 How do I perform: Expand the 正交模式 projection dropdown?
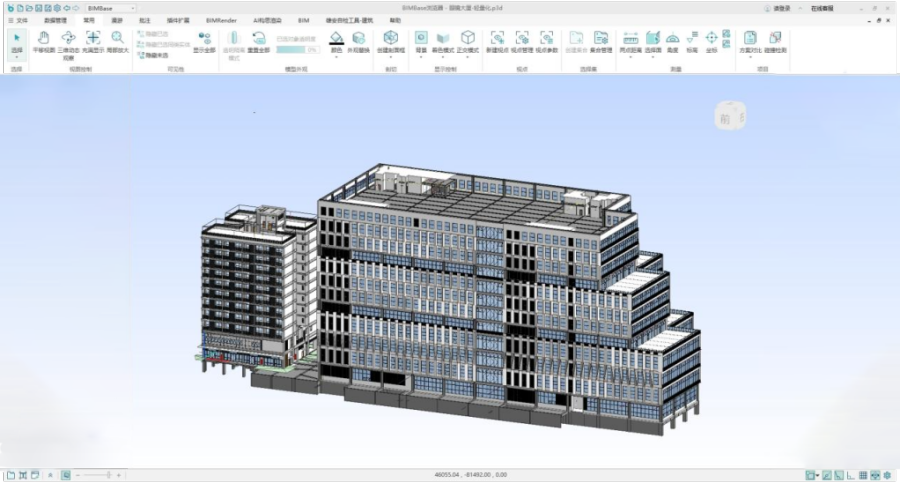click(x=467, y=49)
